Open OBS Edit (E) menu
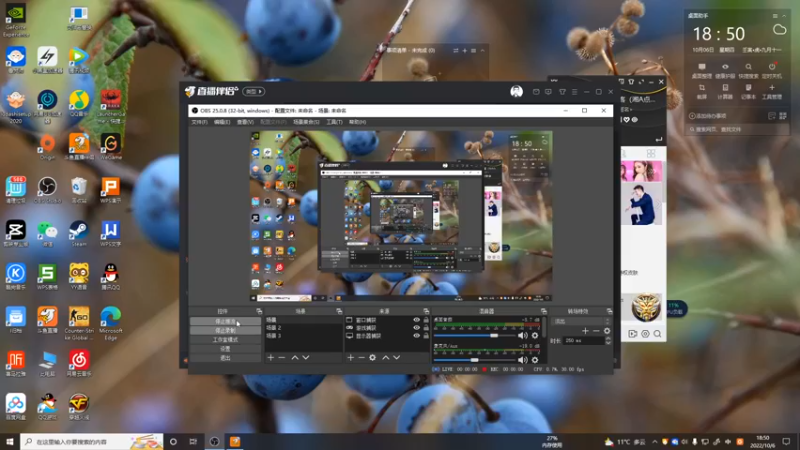800x450 pixels. point(222,122)
